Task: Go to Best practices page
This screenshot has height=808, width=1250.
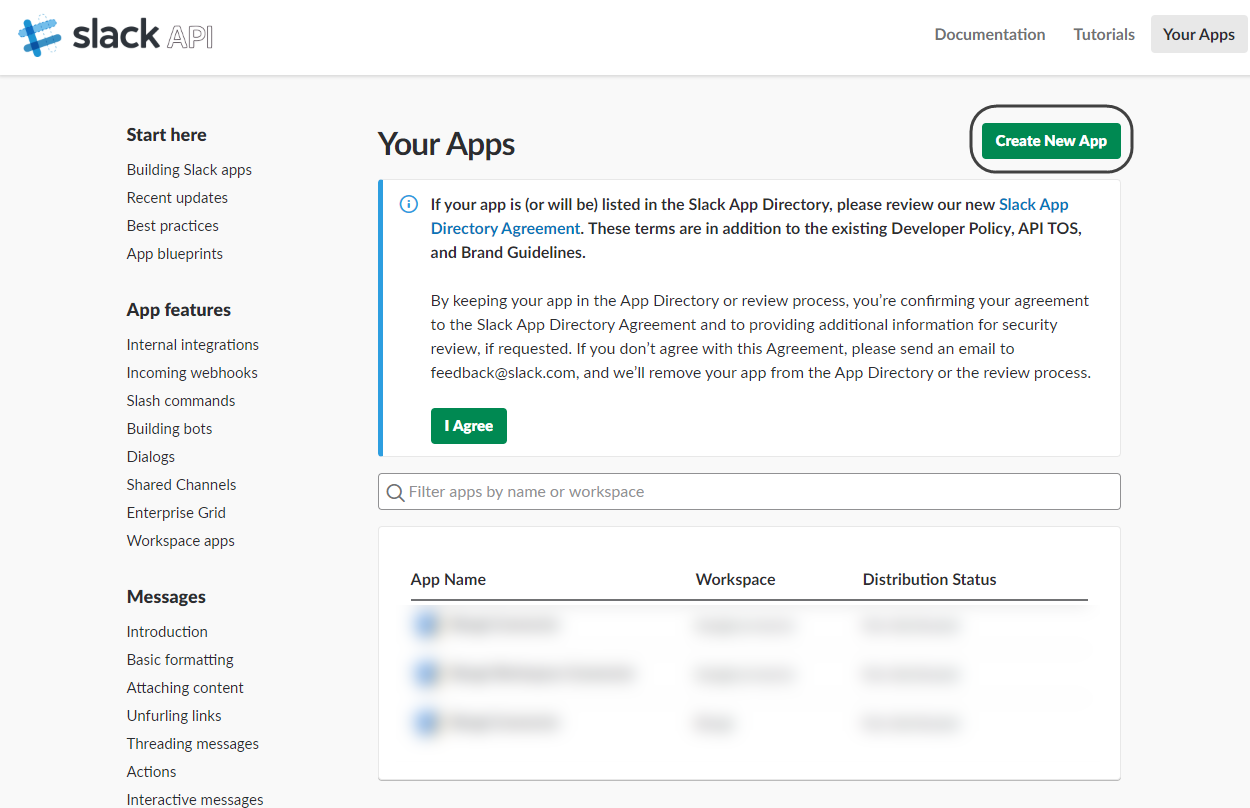Action: point(173,226)
